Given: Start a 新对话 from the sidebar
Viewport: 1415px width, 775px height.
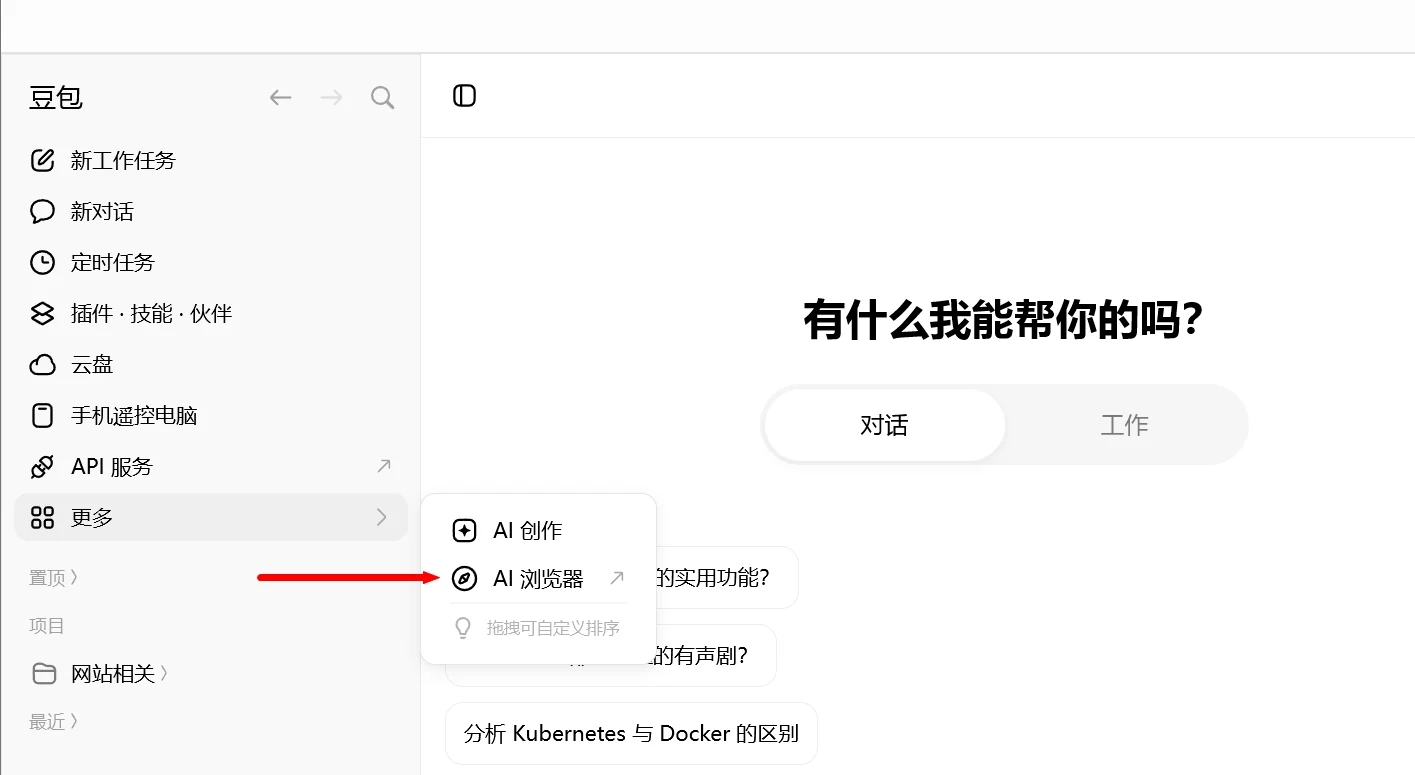Looking at the screenshot, I should pyautogui.click(x=211, y=211).
